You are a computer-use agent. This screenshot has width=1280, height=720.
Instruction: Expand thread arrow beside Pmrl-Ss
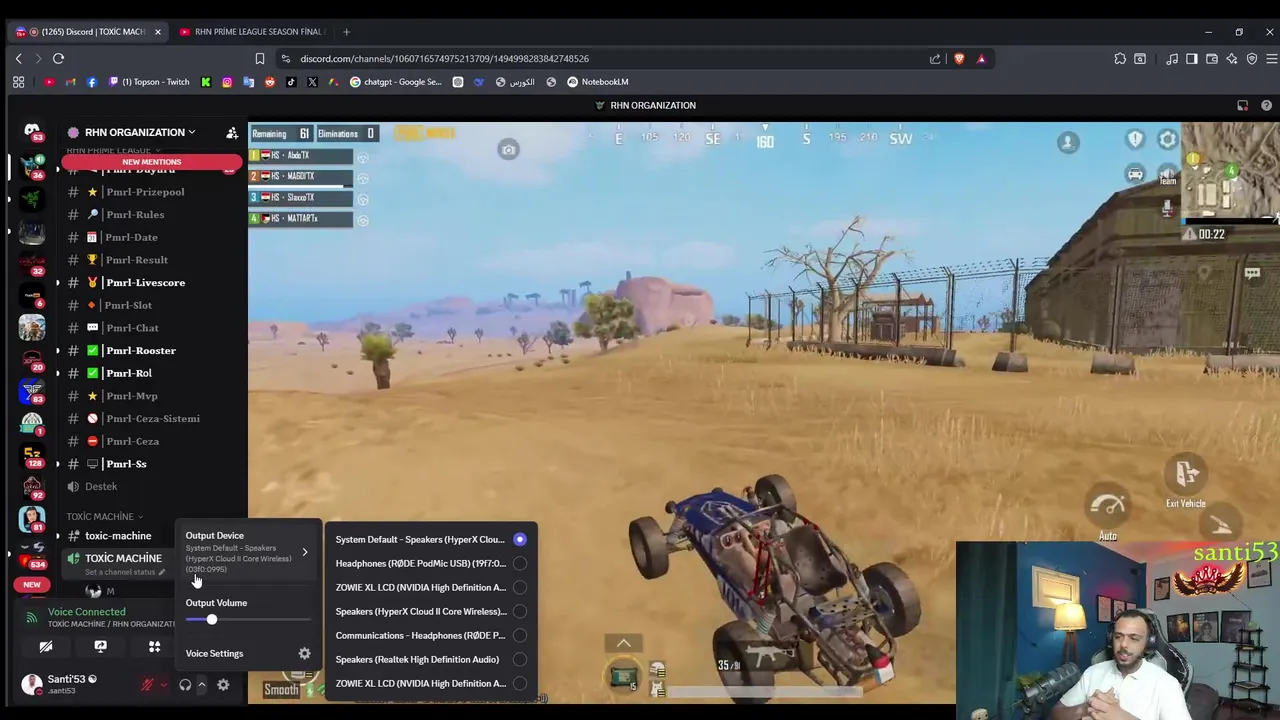point(57,464)
